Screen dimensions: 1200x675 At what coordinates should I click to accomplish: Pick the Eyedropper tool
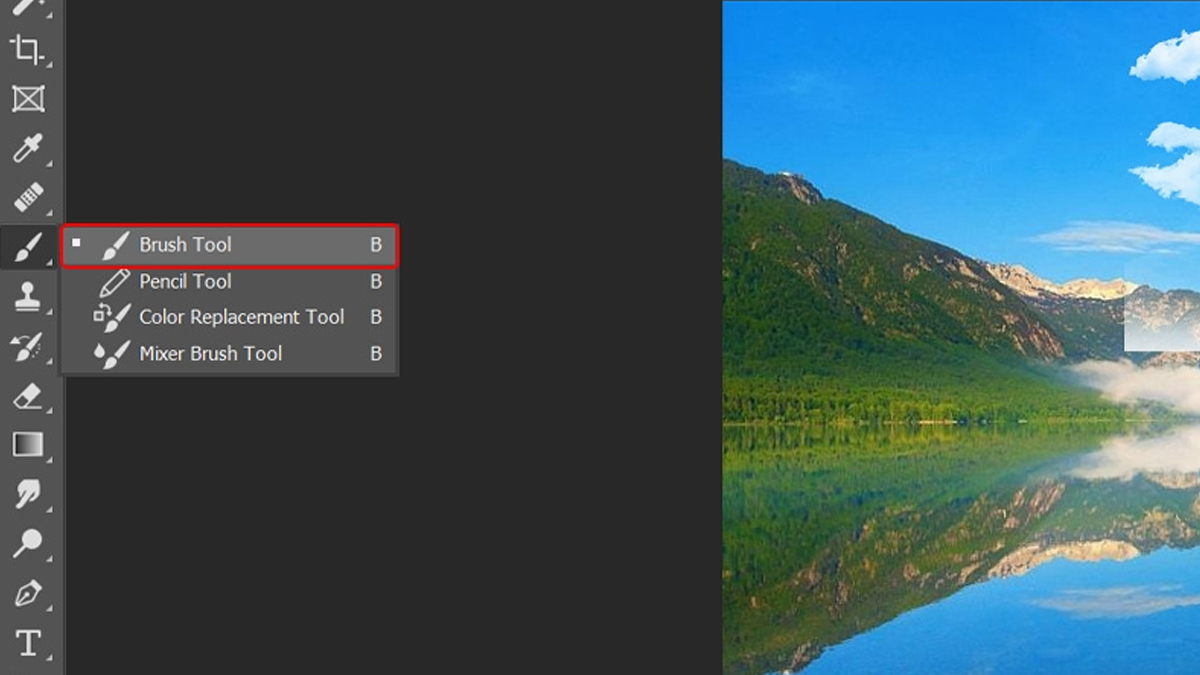27,148
